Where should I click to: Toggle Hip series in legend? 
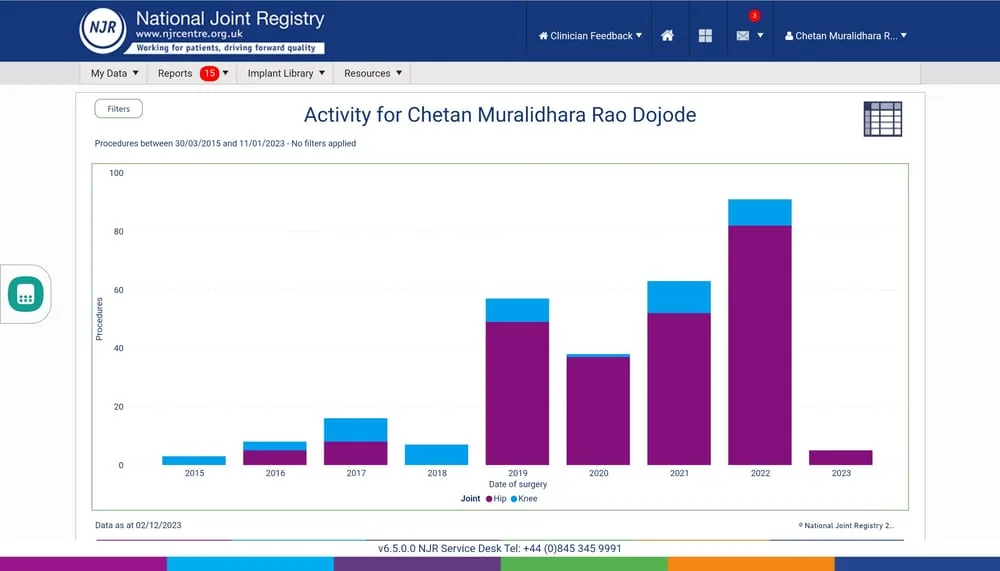tap(496, 499)
